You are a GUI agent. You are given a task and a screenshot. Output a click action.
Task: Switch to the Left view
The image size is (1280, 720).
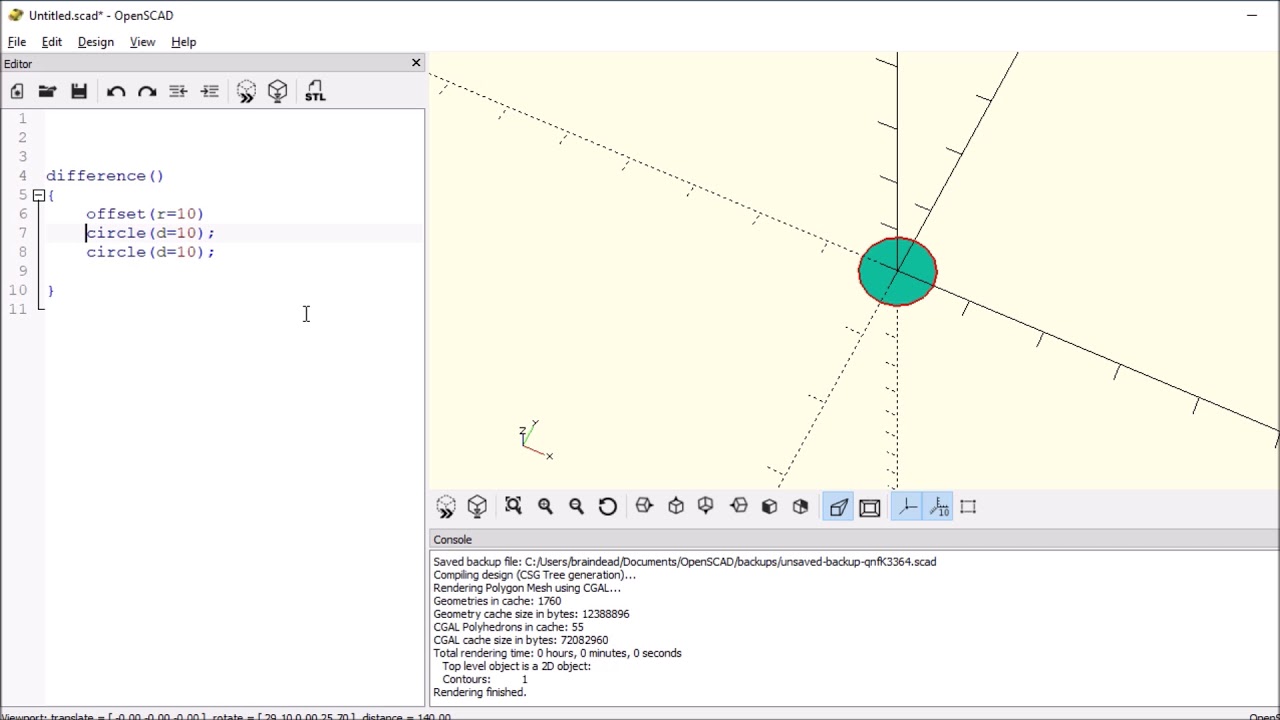pos(739,507)
